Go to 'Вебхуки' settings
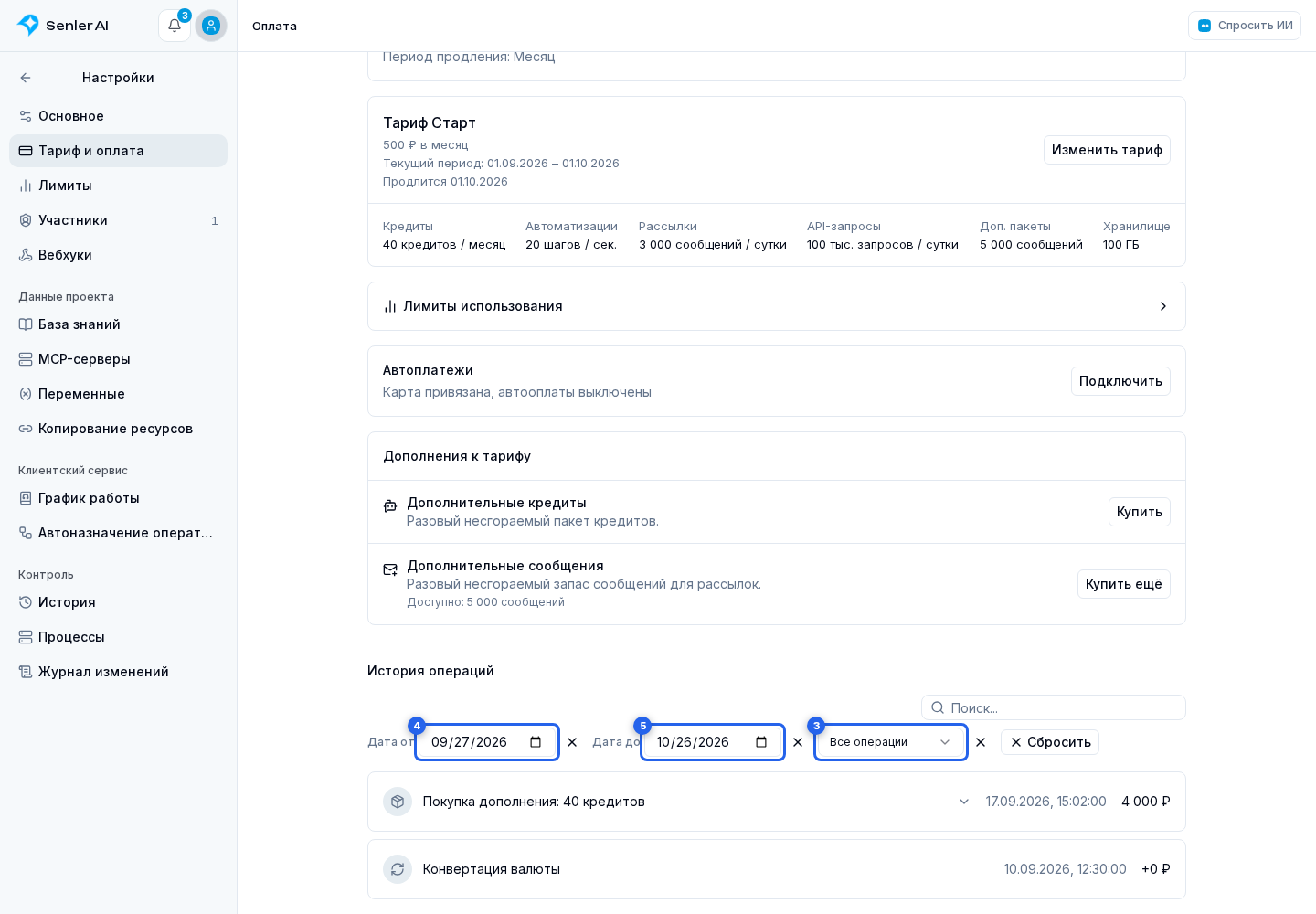The image size is (1316, 914). [x=118, y=255]
